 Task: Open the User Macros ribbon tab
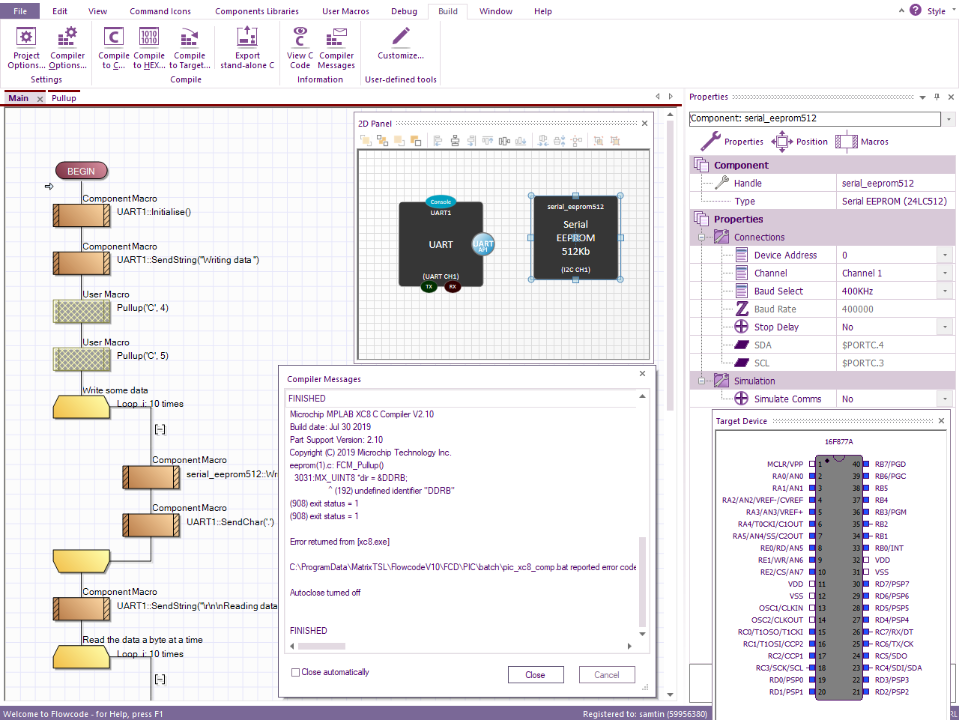coord(346,11)
